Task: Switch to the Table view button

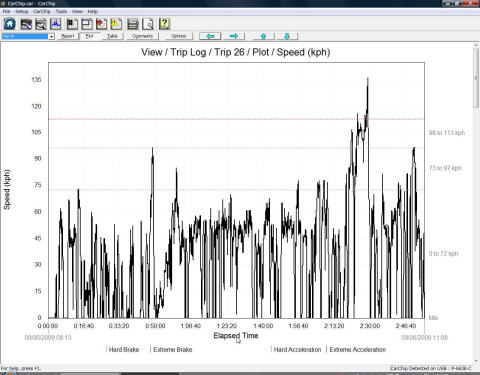Action: (x=112, y=36)
